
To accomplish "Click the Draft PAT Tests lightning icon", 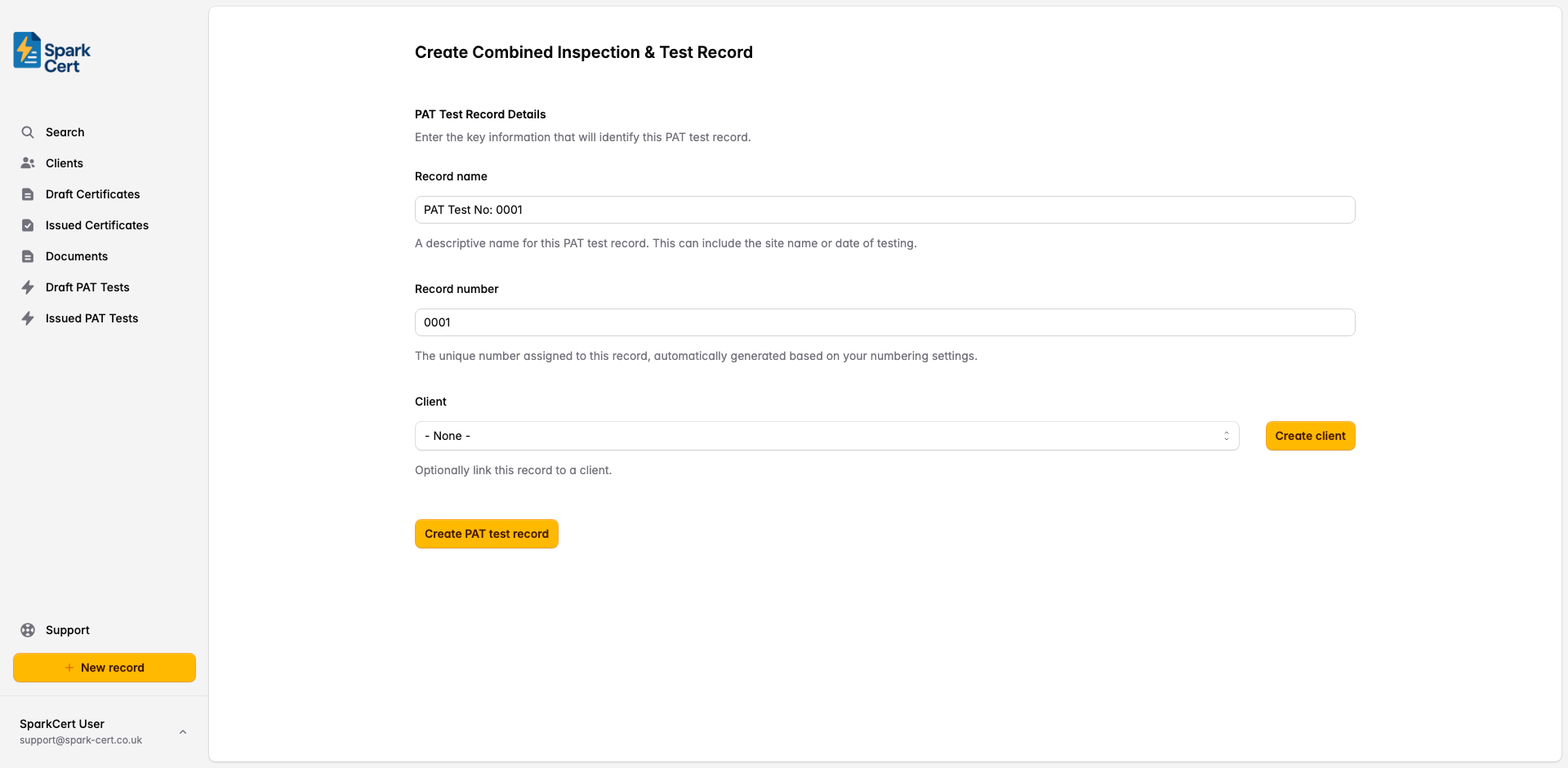I will click(28, 286).
